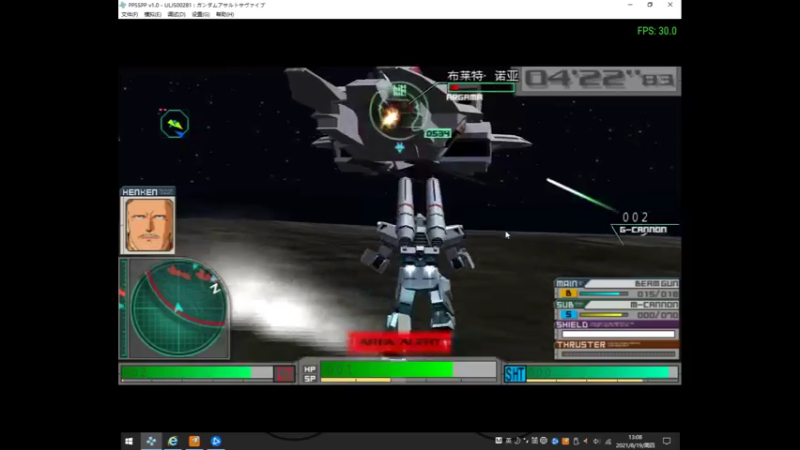Open the 帮助(H) menu
This screenshot has height=450, width=800.
[224, 14]
